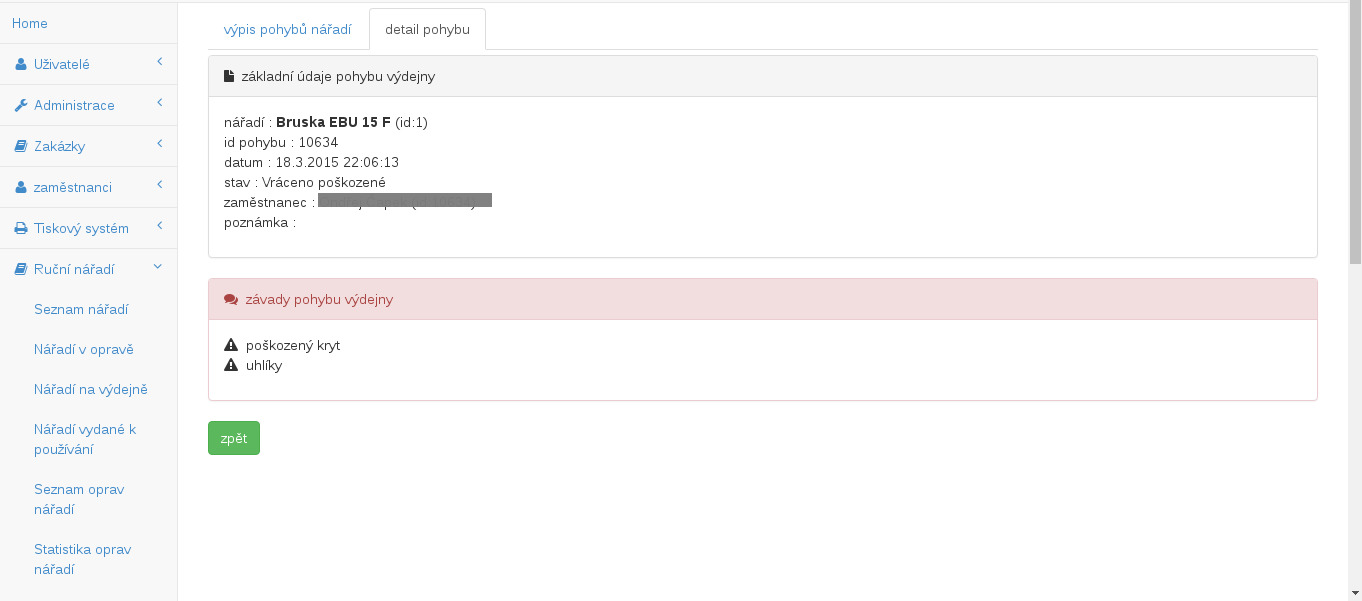Click the user icon beside zaměstnanci
This screenshot has width=1362, height=601.
[20, 188]
